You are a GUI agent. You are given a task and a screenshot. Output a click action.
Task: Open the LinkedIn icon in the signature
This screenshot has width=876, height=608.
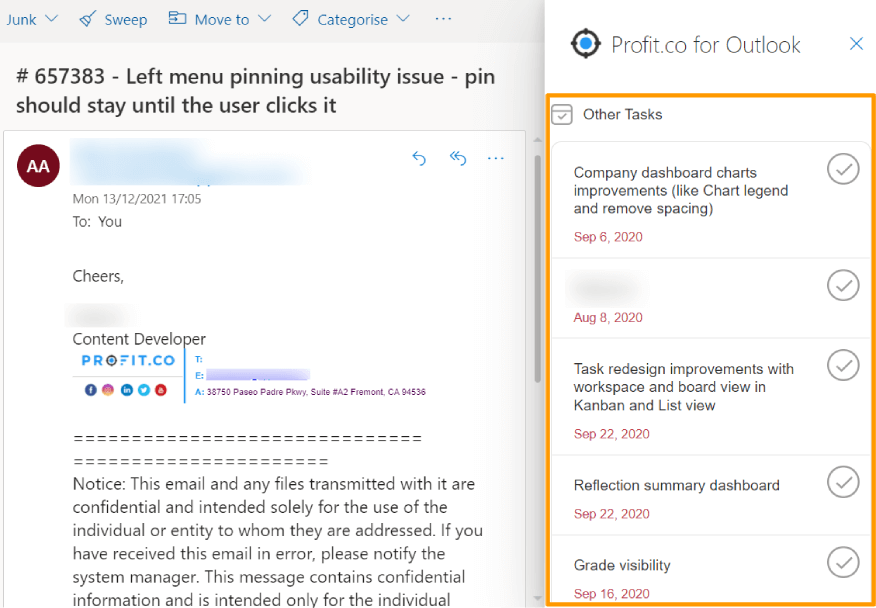(126, 390)
